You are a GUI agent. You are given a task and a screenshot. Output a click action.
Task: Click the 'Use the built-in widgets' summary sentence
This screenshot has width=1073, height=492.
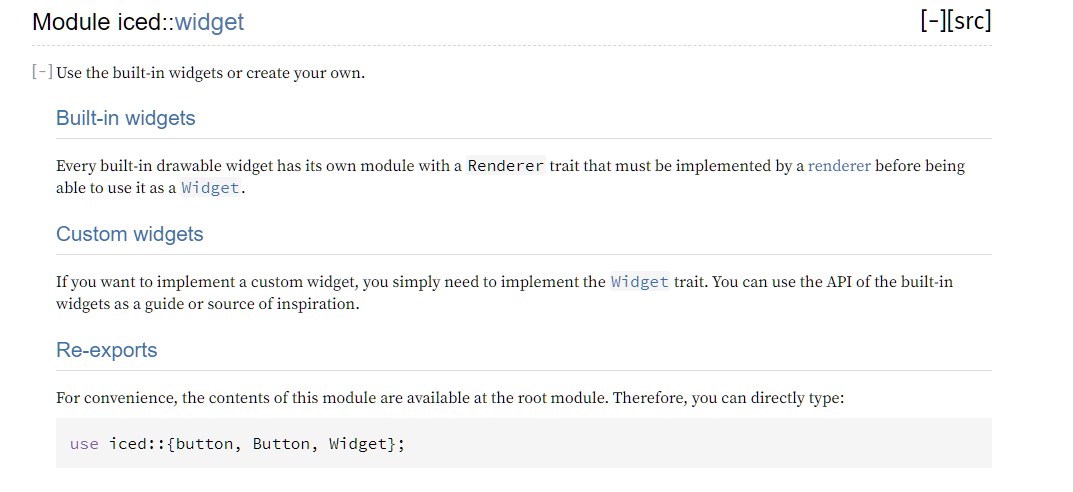coord(211,73)
